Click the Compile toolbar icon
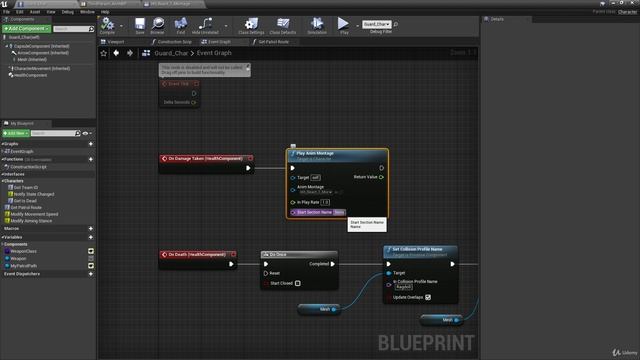The height and width of the screenshot is (360, 640). coord(107,24)
